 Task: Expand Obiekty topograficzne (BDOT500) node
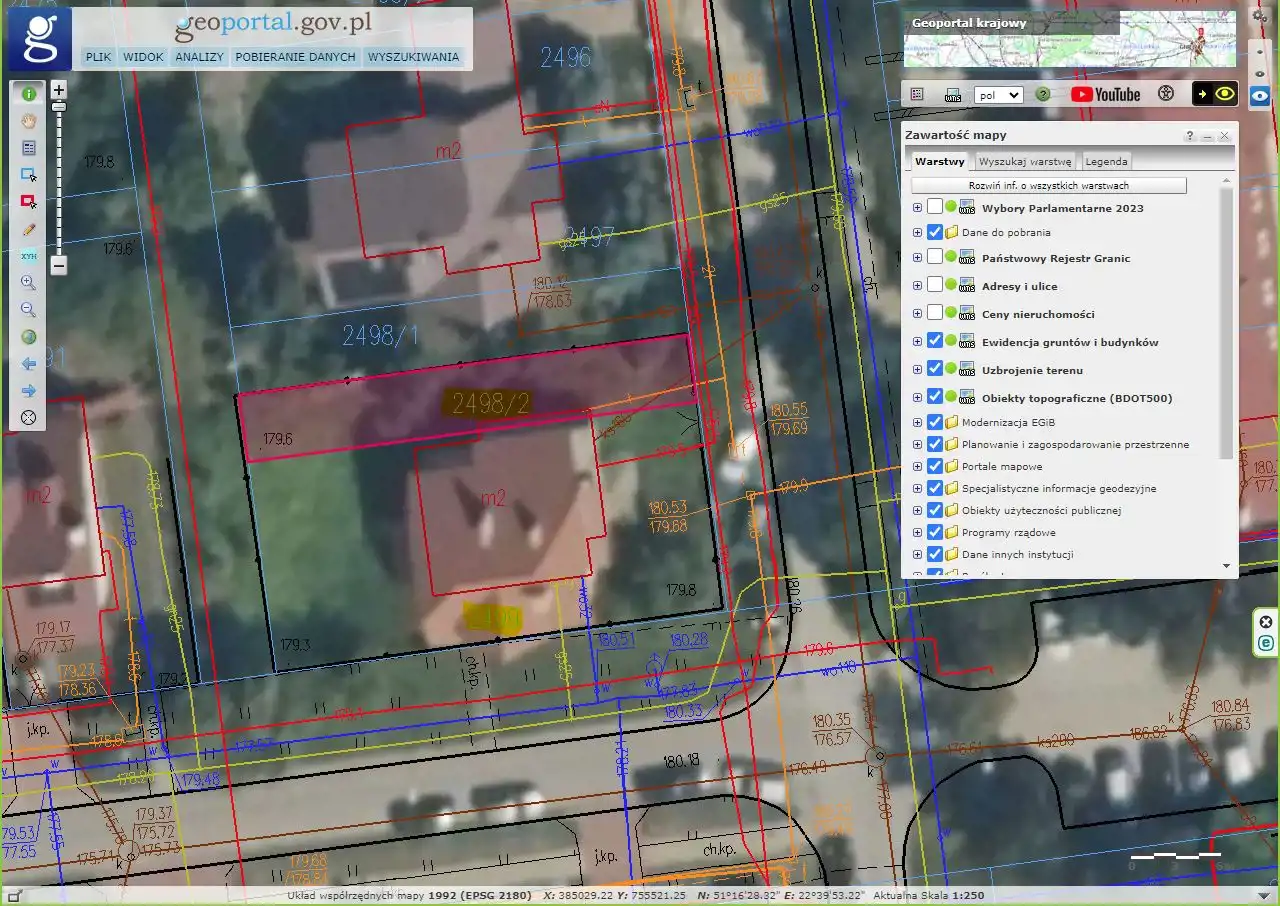(917, 397)
